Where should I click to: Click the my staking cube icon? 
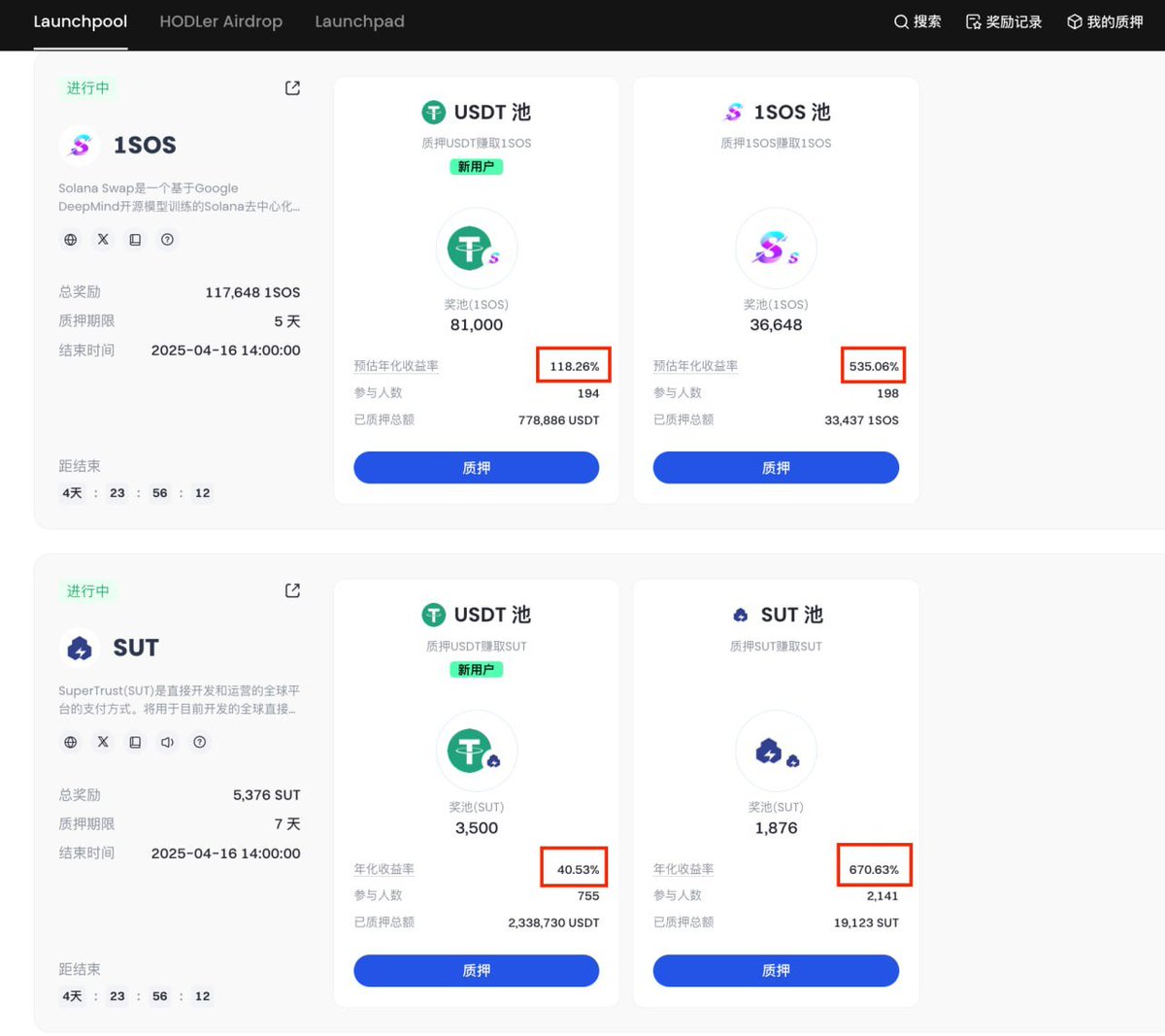pyautogui.click(x=1074, y=21)
